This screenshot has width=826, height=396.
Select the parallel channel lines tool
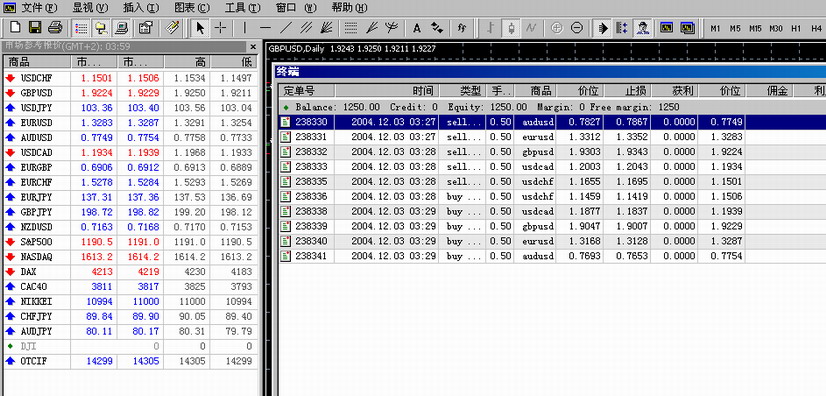pyautogui.click(x=306, y=28)
